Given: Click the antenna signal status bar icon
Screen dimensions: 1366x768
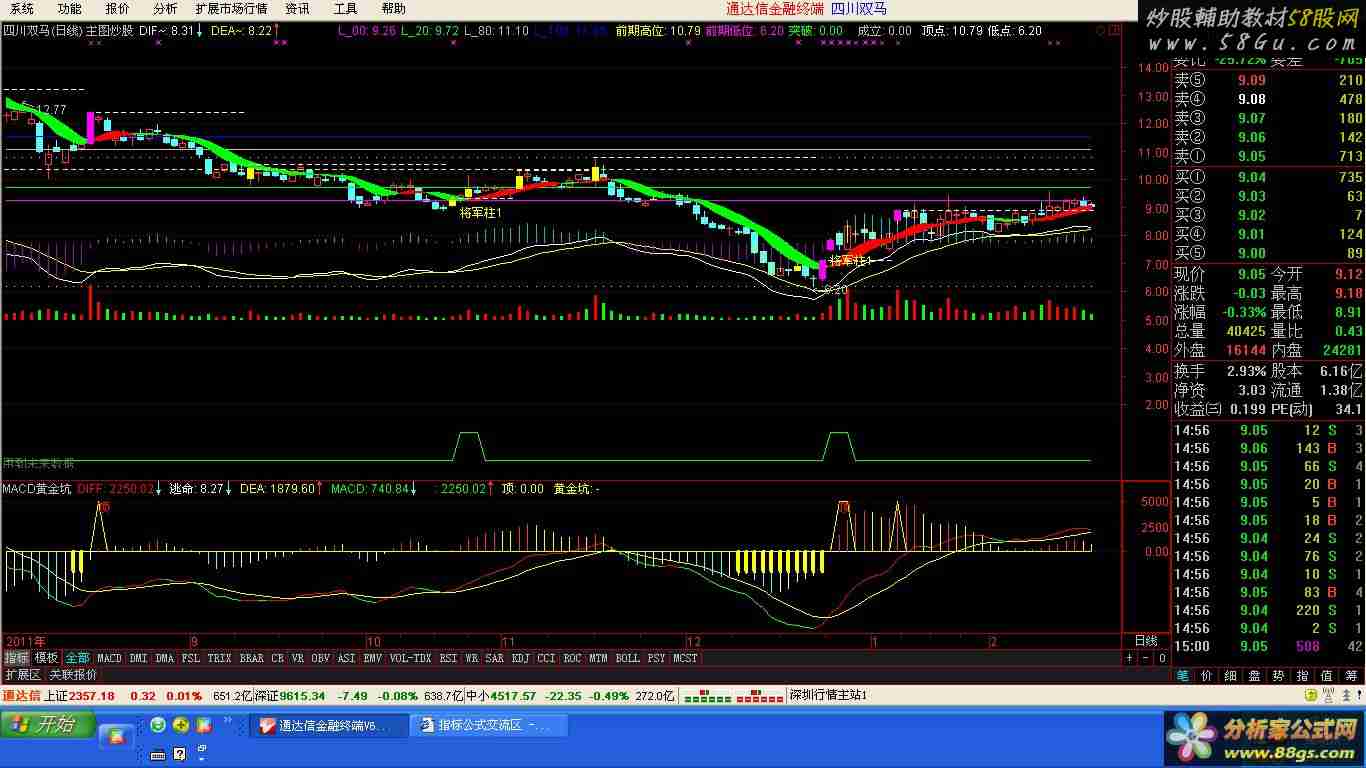Looking at the screenshot, I should 1329,694.
